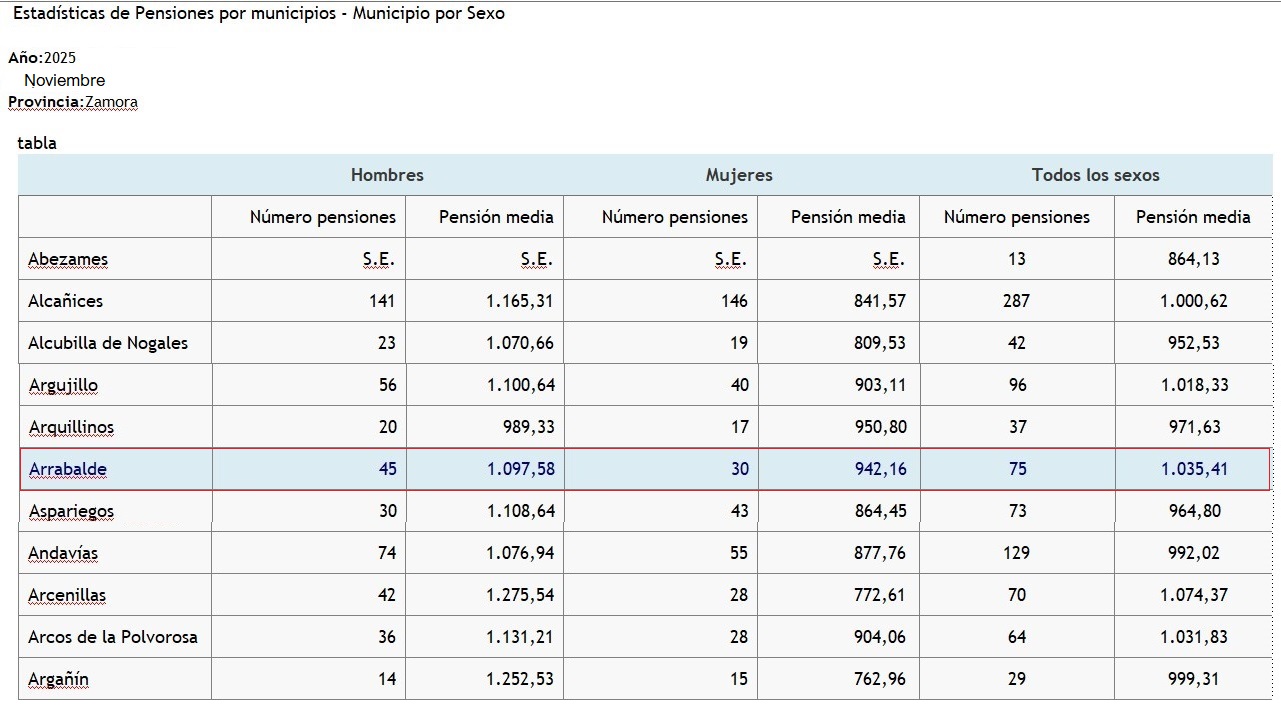Screen dimensions: 1281x710
Task: Select Pensión media header under Todos los sexos
Action: (x=1193, y=217)
